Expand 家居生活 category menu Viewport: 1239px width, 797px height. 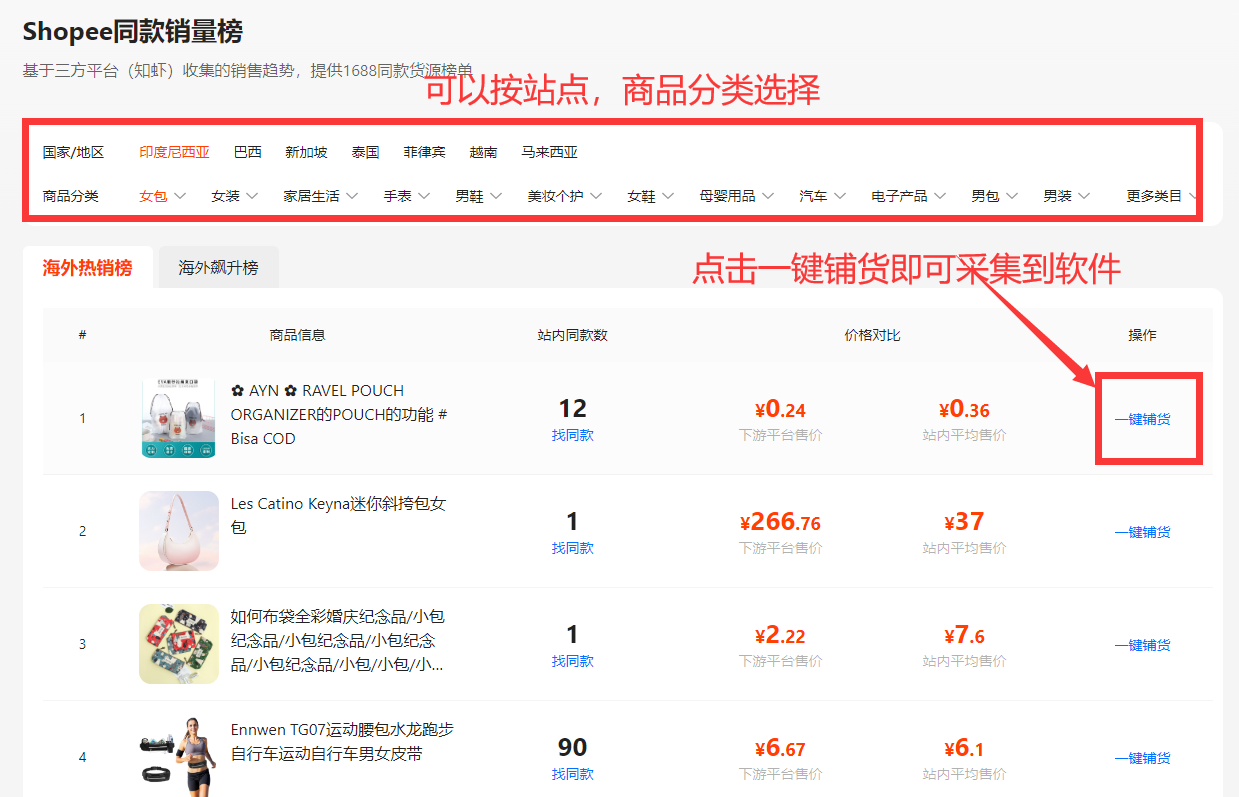click(x=321, y=196)
